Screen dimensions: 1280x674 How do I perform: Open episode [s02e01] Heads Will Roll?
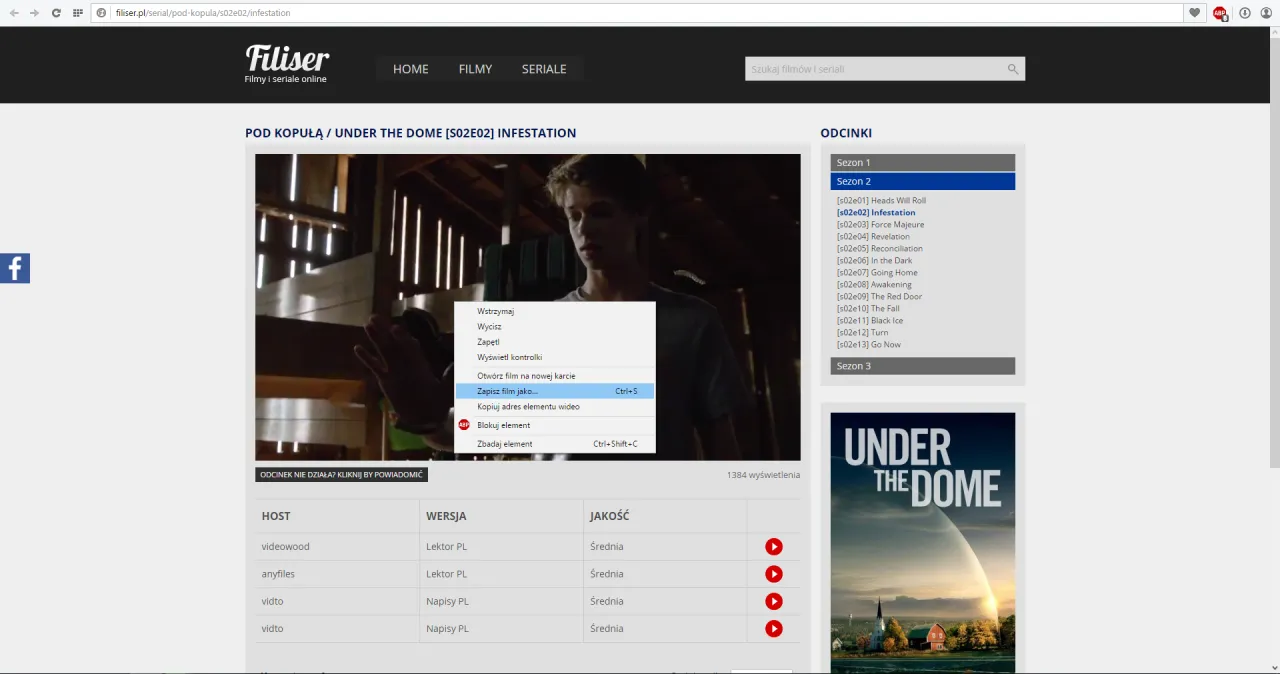tap(881, 201)
